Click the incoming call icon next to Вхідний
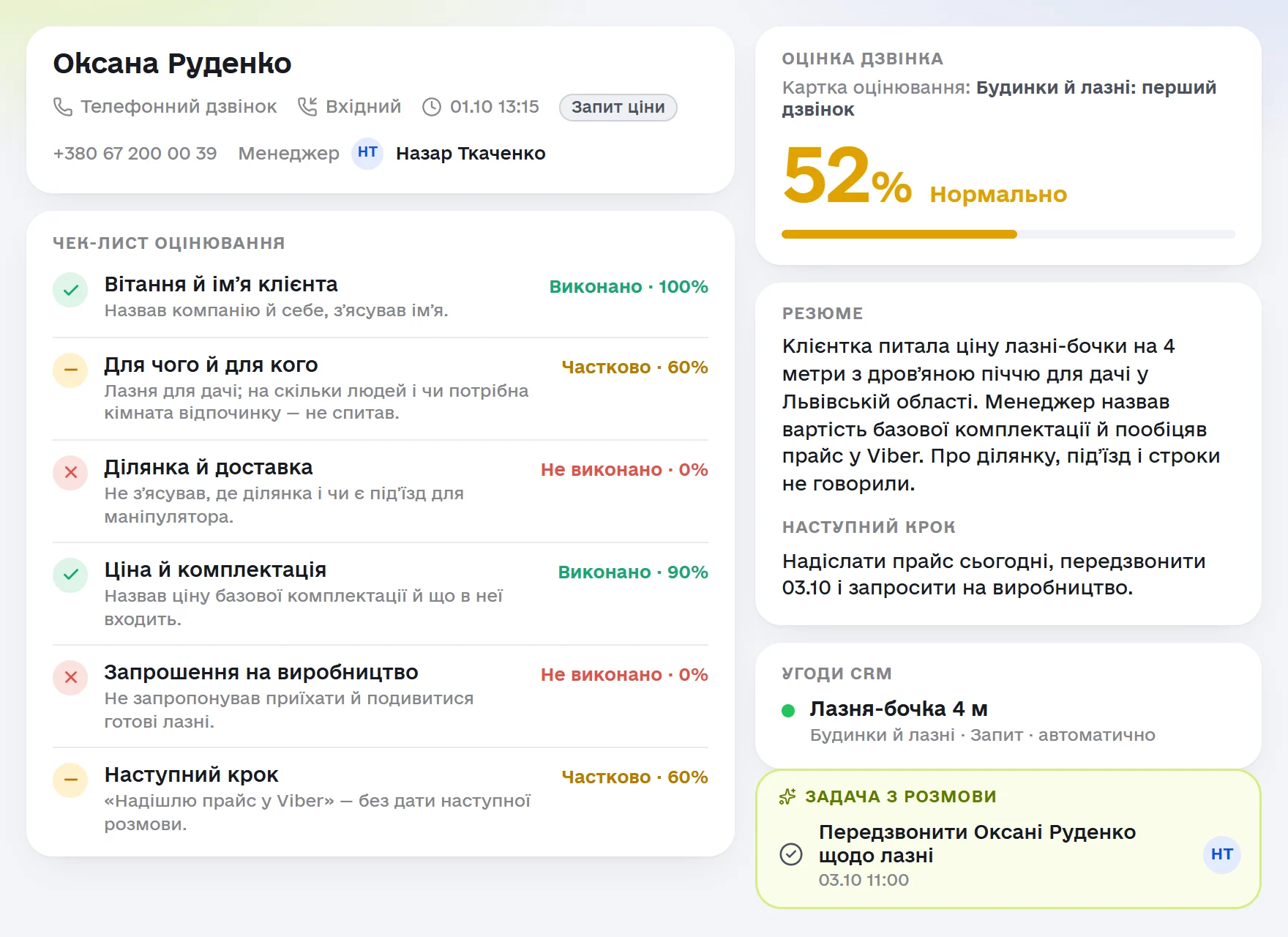Screen dimensions: 1288x937 coord(307,107)
